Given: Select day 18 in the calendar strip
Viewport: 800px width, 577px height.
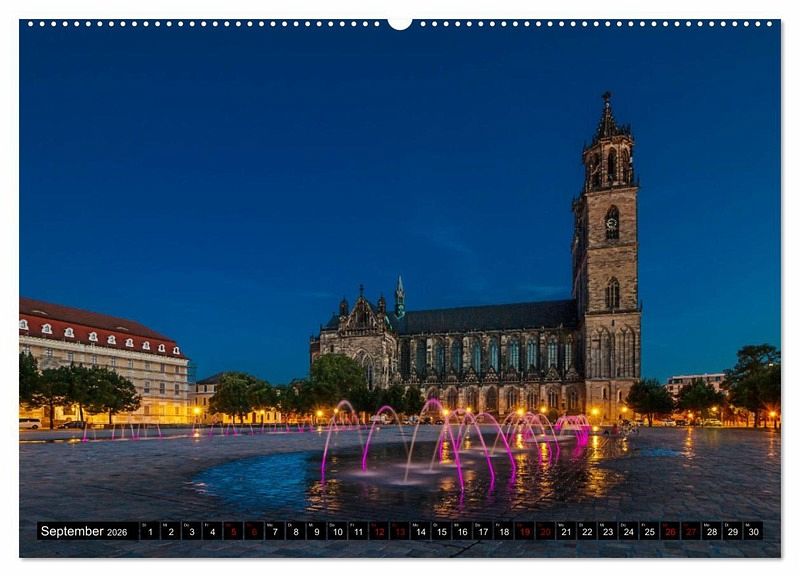Looking at the screenshot, I should pyautogui.click(x=504, y=531).
